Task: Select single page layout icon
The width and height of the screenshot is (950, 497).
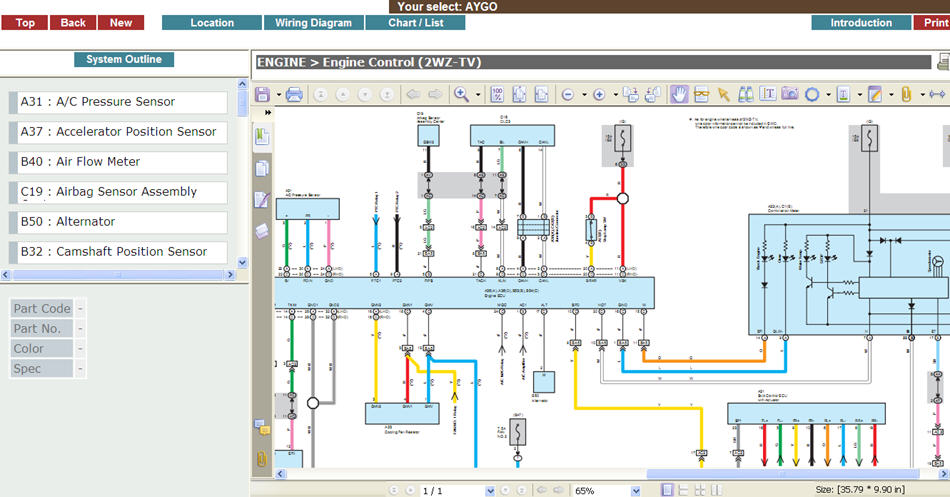Action: pos(667,490)
